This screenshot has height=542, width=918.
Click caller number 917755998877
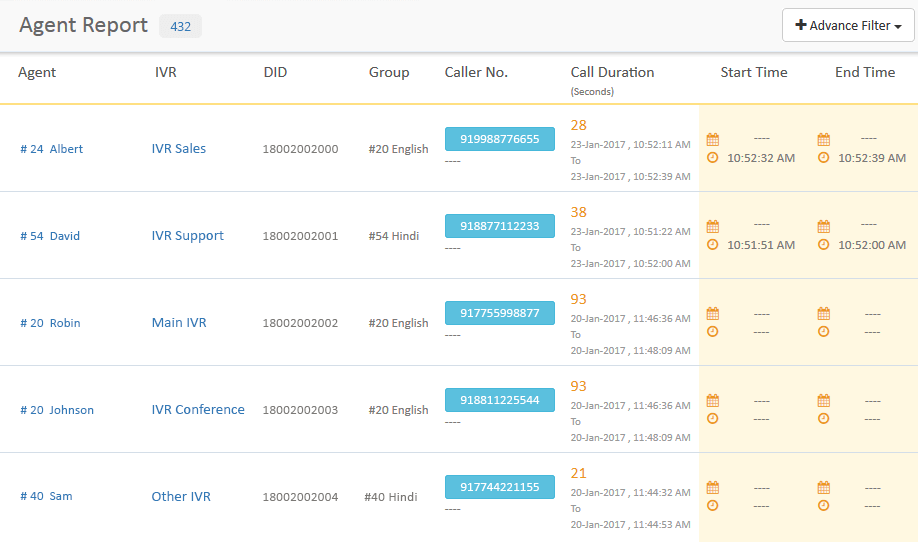pyautogui.click(x=499, y=313)
